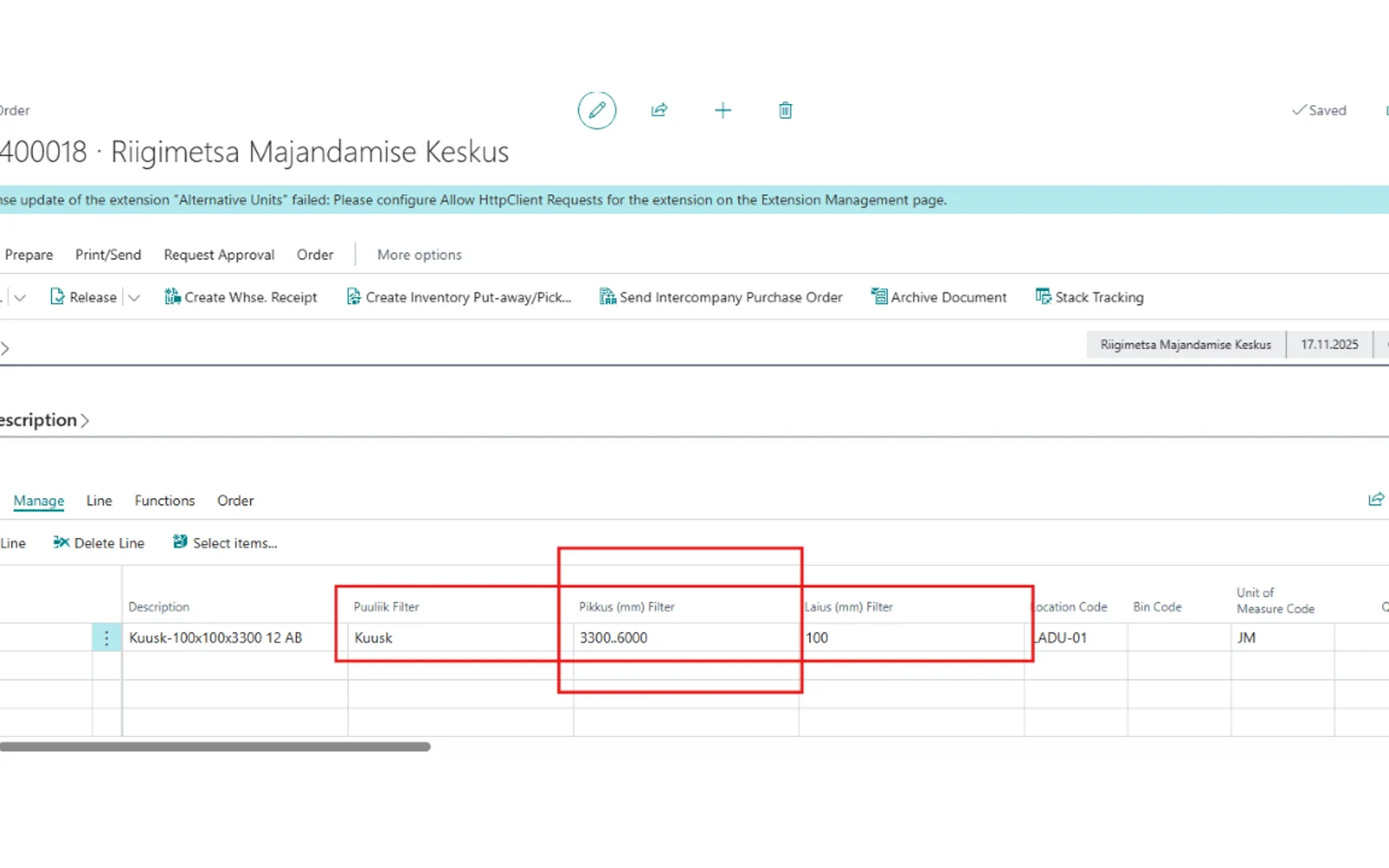1389x868 pixels.
Task: Click the share icon of the lines section
Action: click(x=1376, y=499)
